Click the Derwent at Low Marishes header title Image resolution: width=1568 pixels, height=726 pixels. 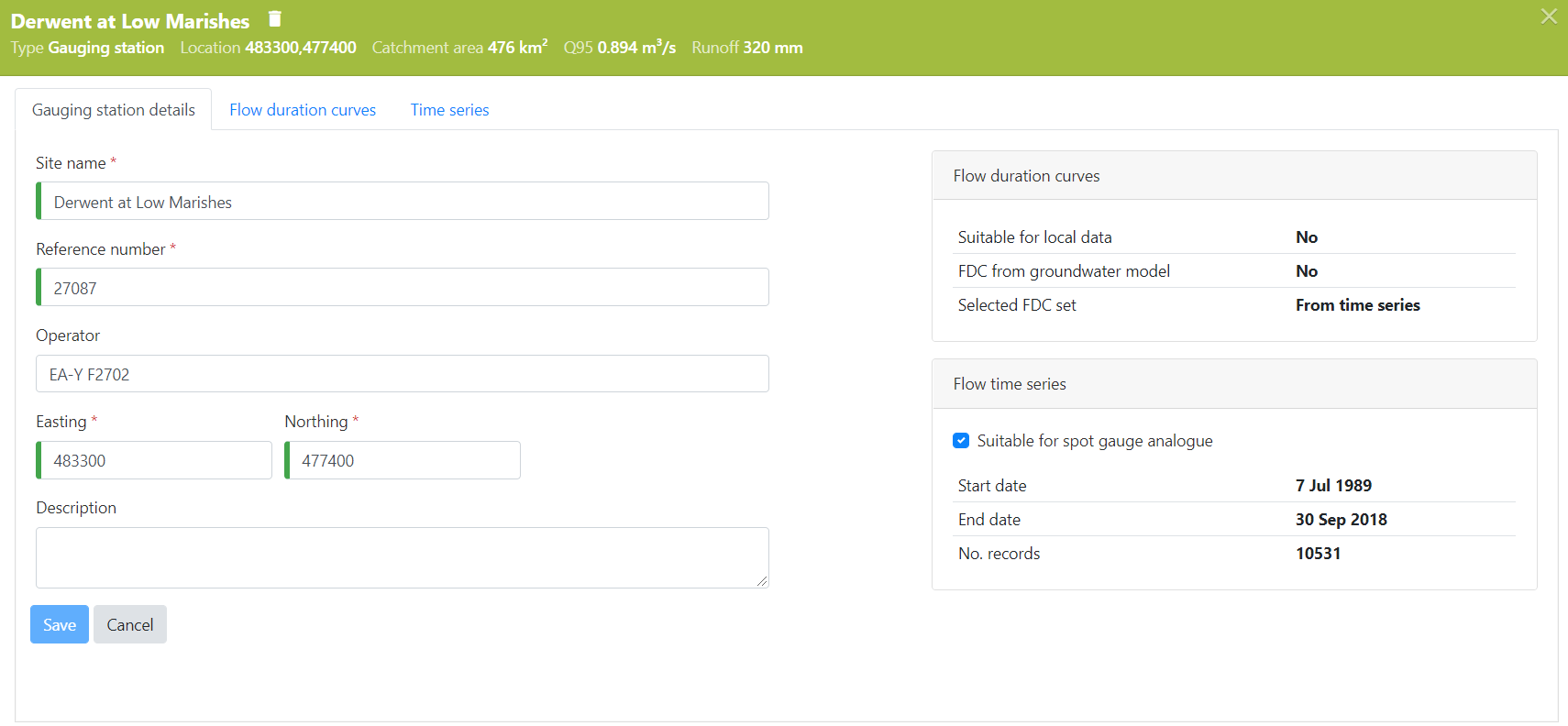[130, 21]
